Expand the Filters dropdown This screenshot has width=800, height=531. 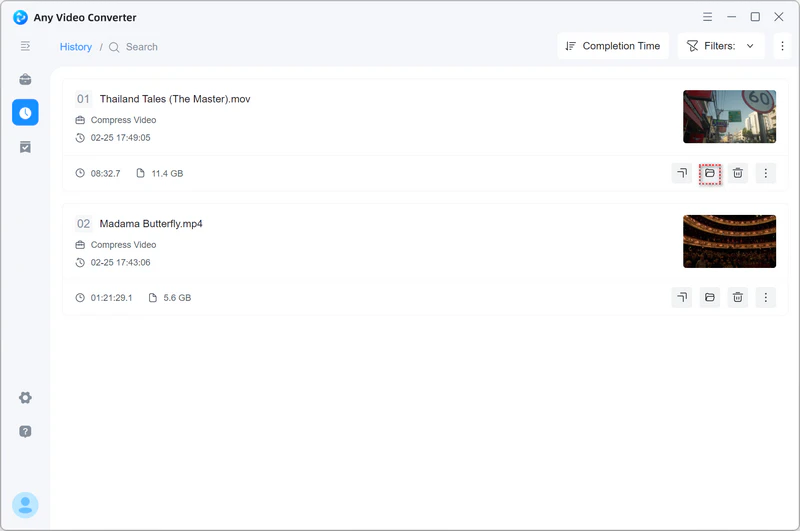(720, 46)
